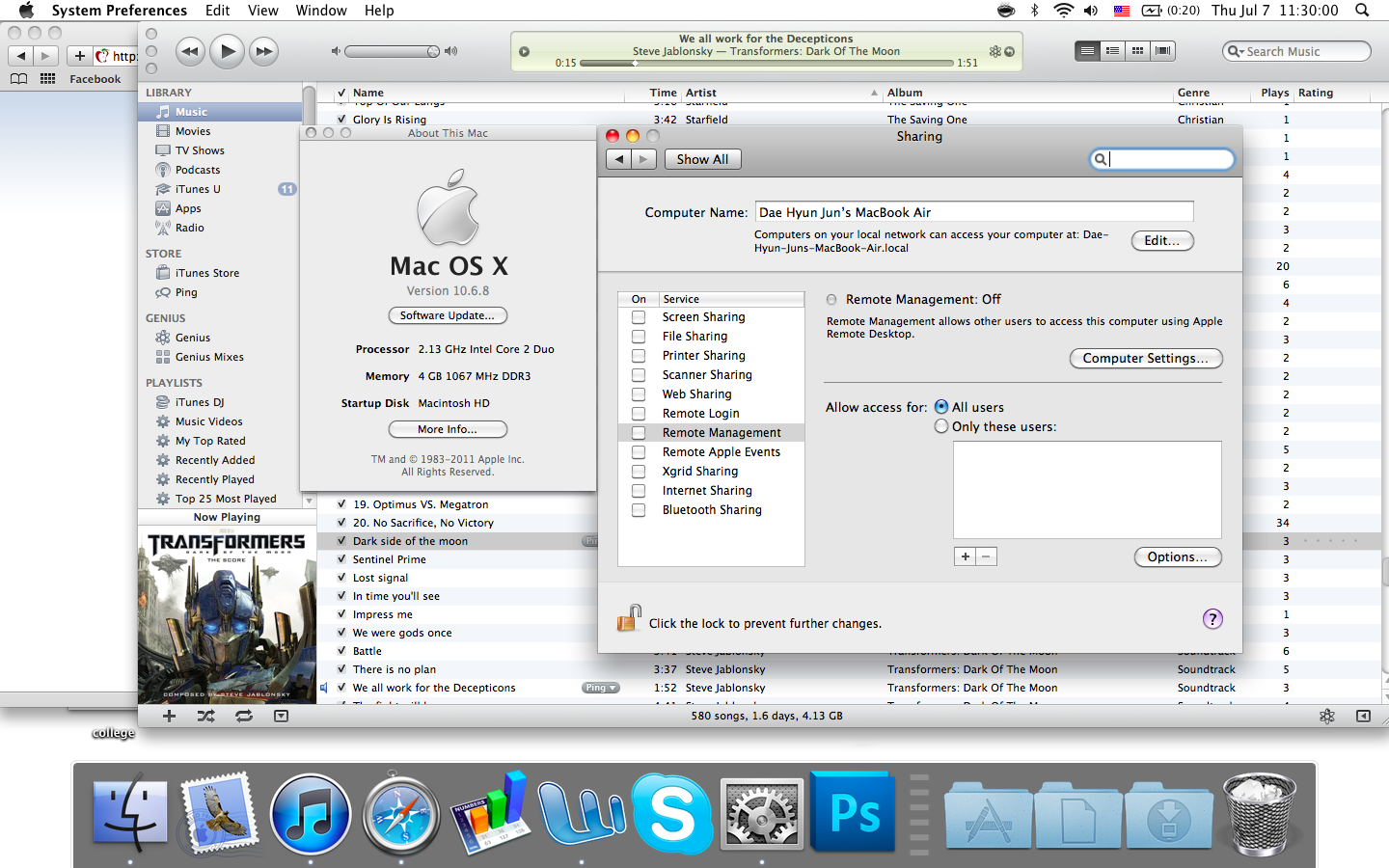This screenshot has width=1389, height=868.
Task: Open iTunes search options magnifier dropdown
Action: 1236,51
